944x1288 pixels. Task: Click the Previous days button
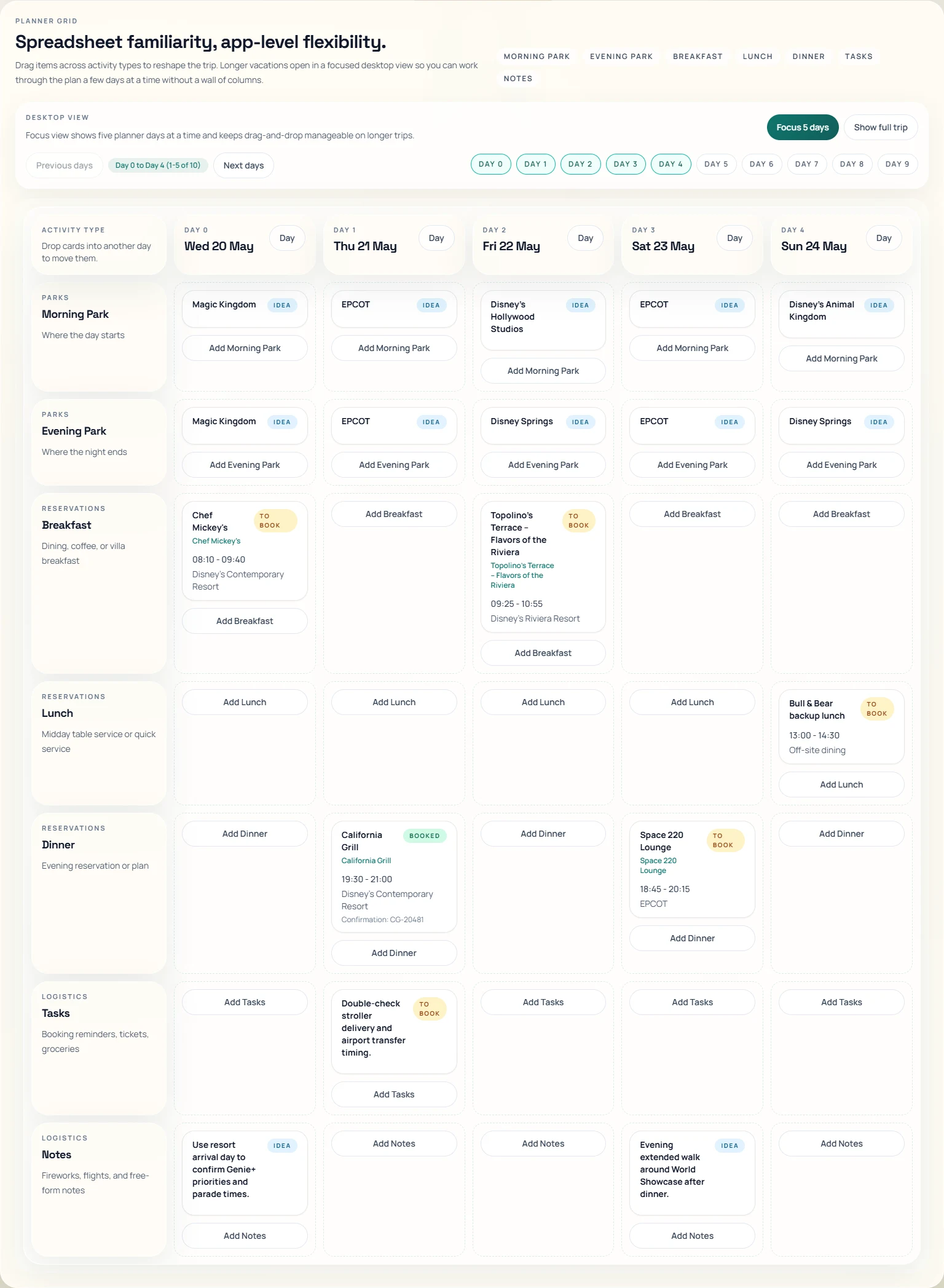click(65, 165)
